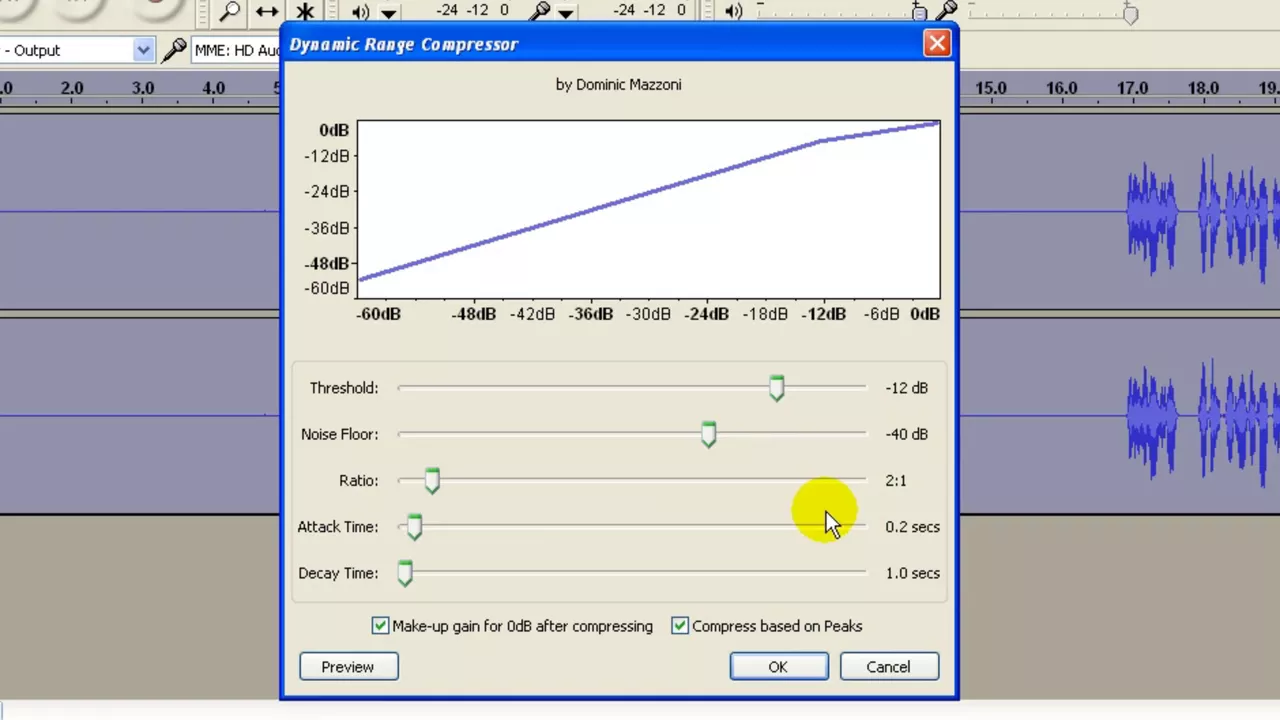The height and width of the screenshot is (720, 1280).
Task: Click the 'by Dominic Mazzoni' credit text
Action: point(618,85)
